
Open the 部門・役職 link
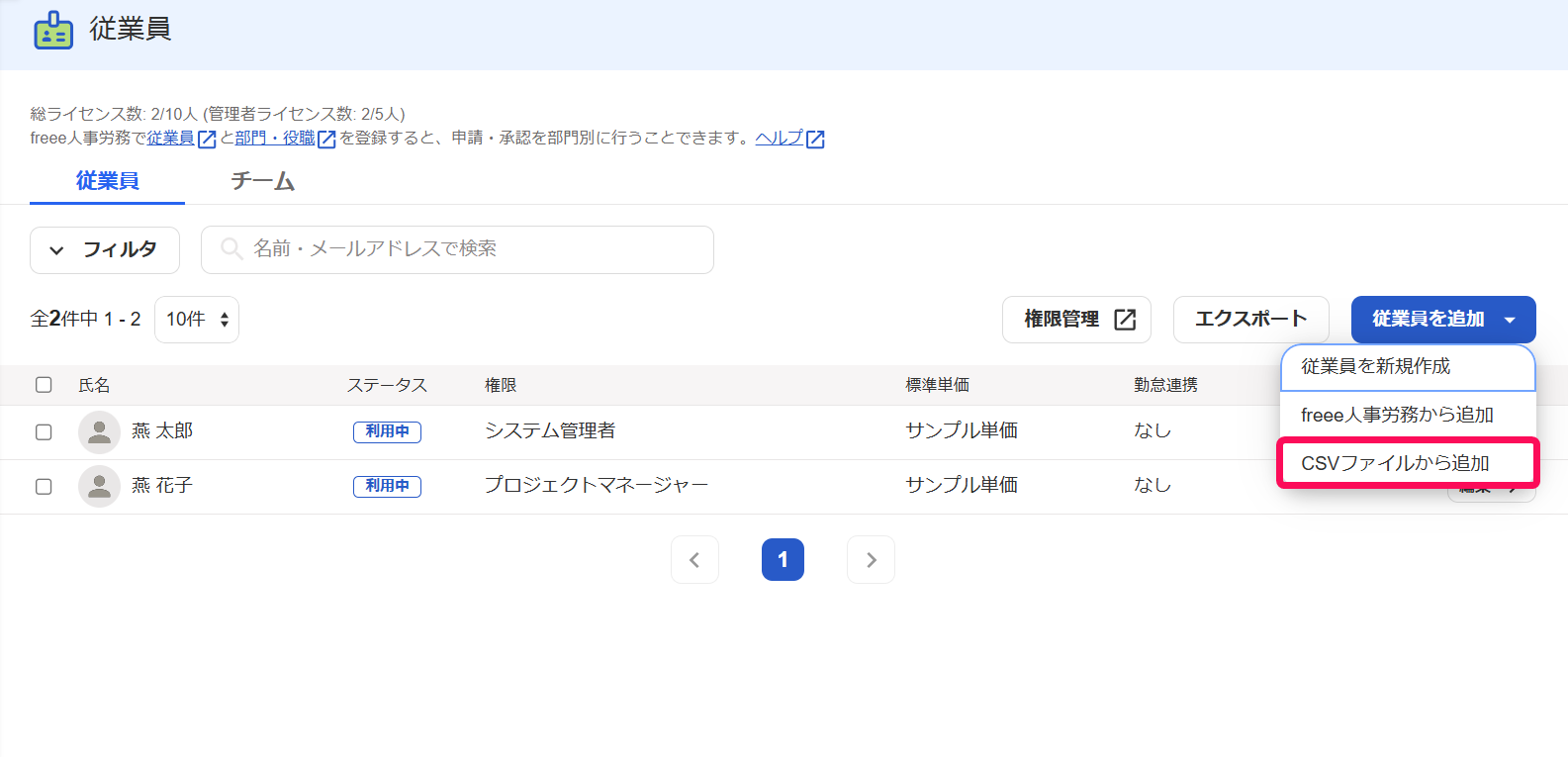[x=275, y=139]
